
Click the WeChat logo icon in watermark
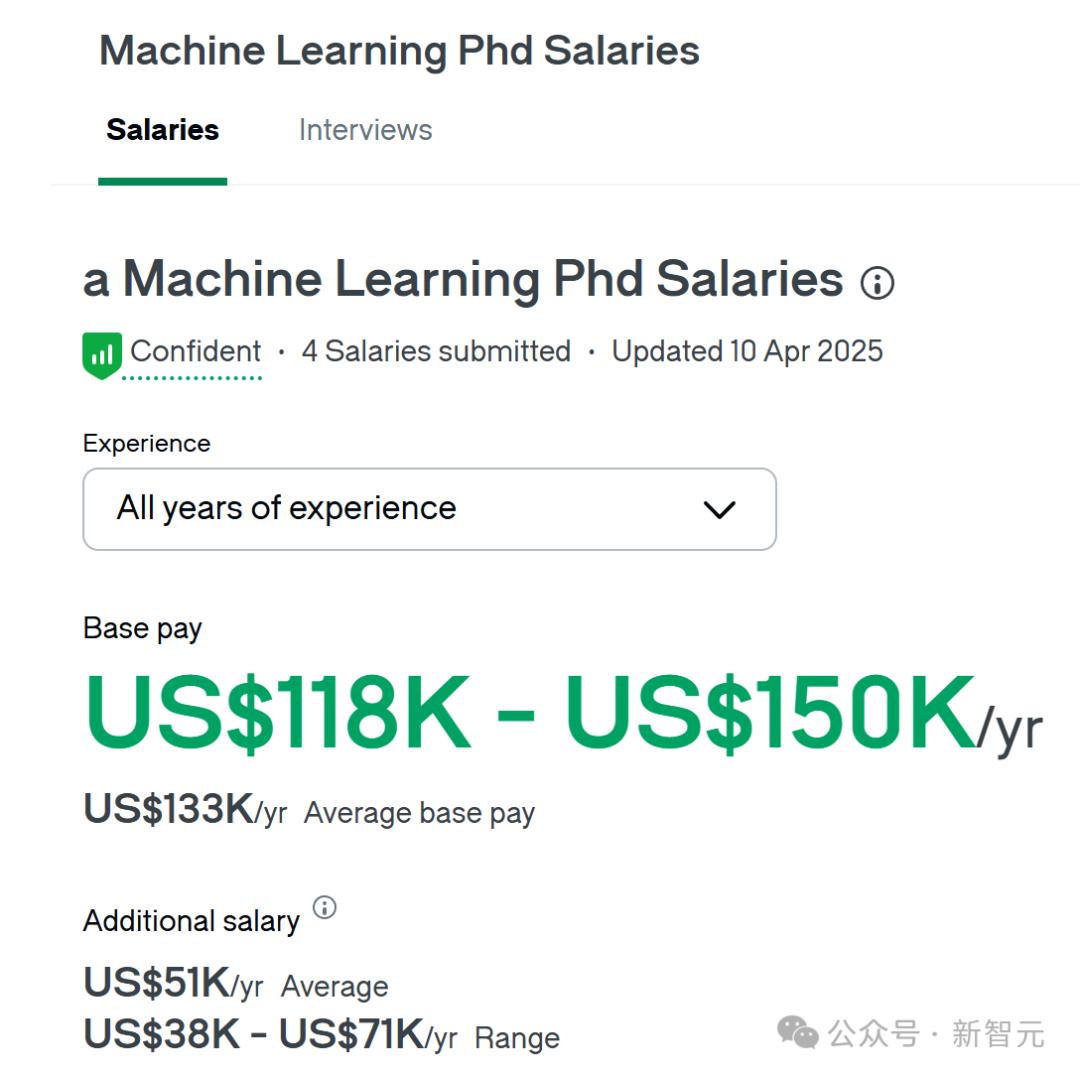point(798,1032)
